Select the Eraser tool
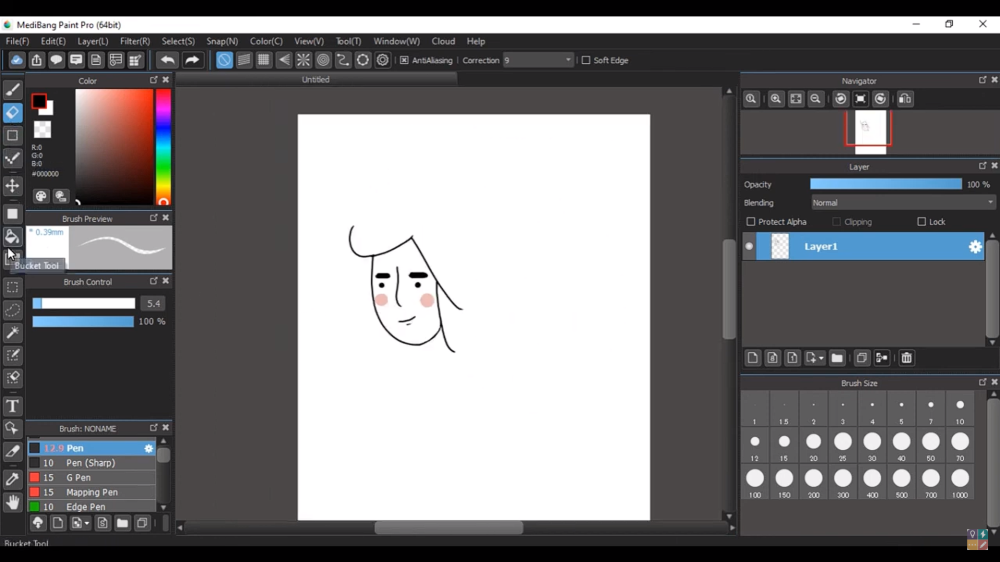1000x562 pixels. coord(13,113)
